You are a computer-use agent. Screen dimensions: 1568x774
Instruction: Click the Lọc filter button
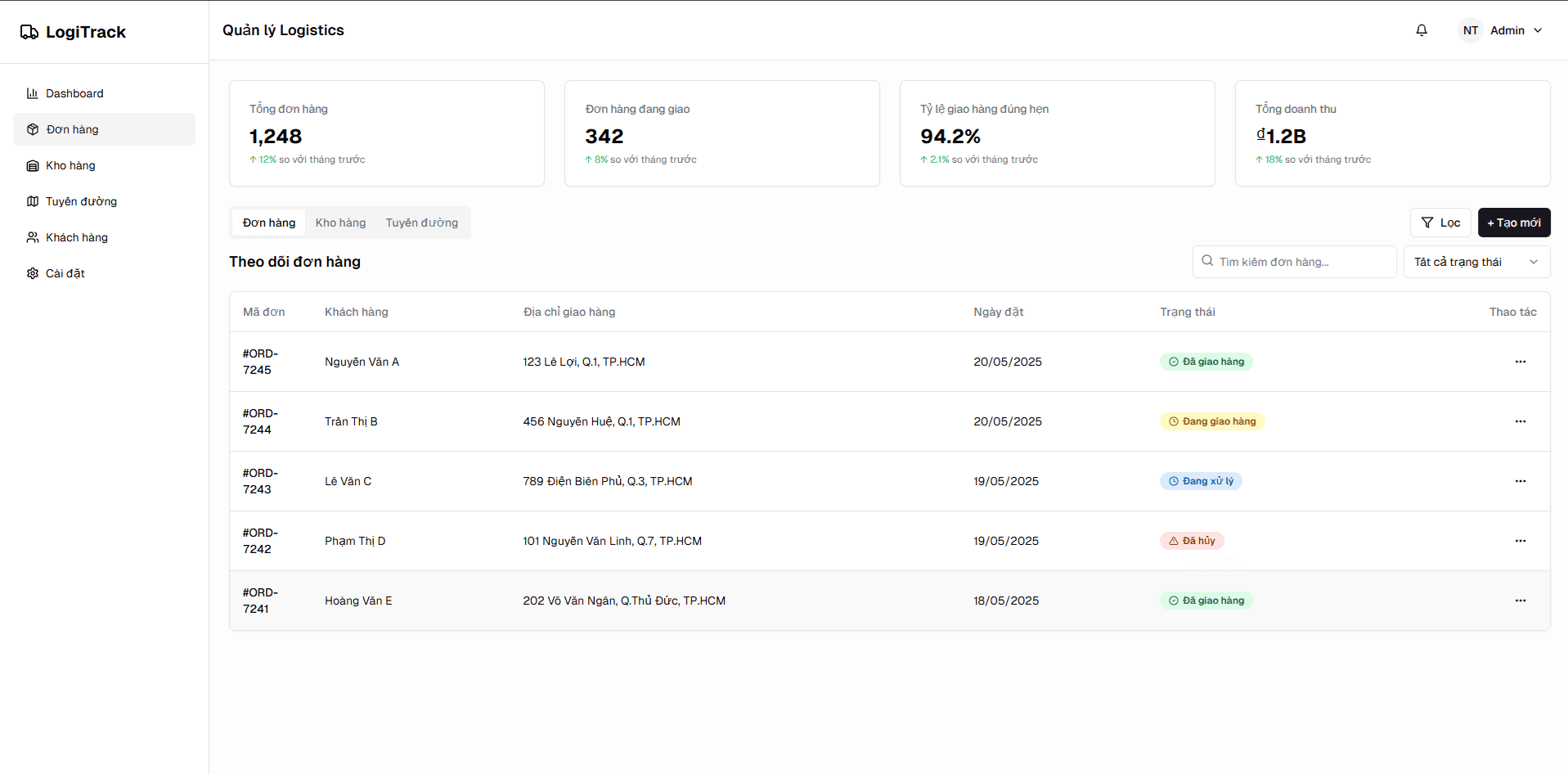[x=1440, y=223]
